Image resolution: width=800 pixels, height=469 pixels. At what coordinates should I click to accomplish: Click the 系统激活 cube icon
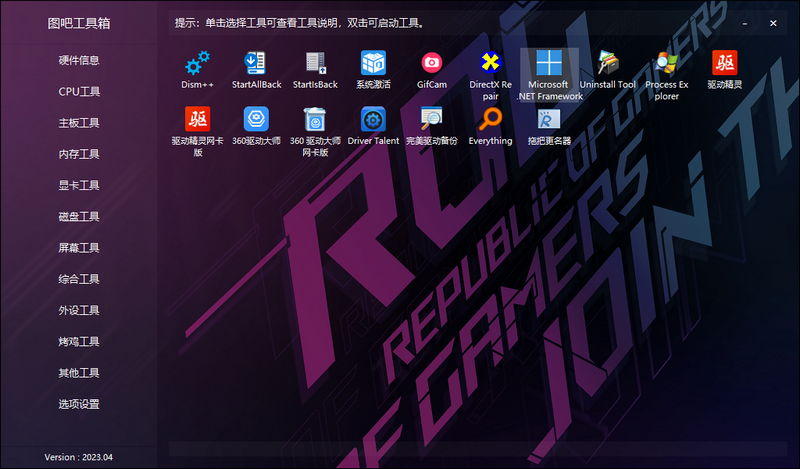(x=373, y=63)
